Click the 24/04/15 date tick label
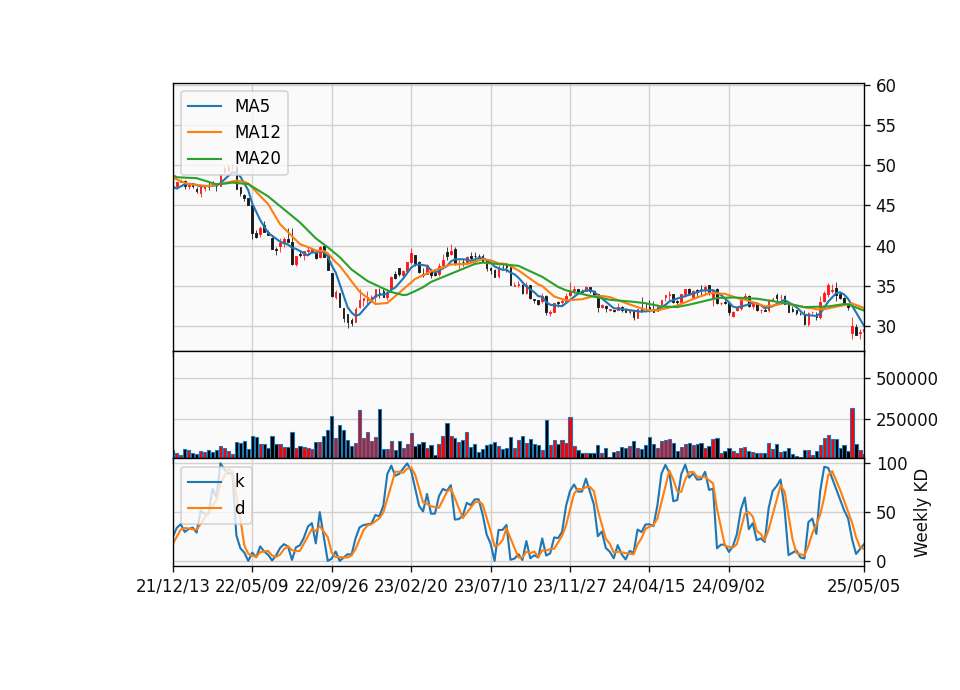 coord(648,587)
